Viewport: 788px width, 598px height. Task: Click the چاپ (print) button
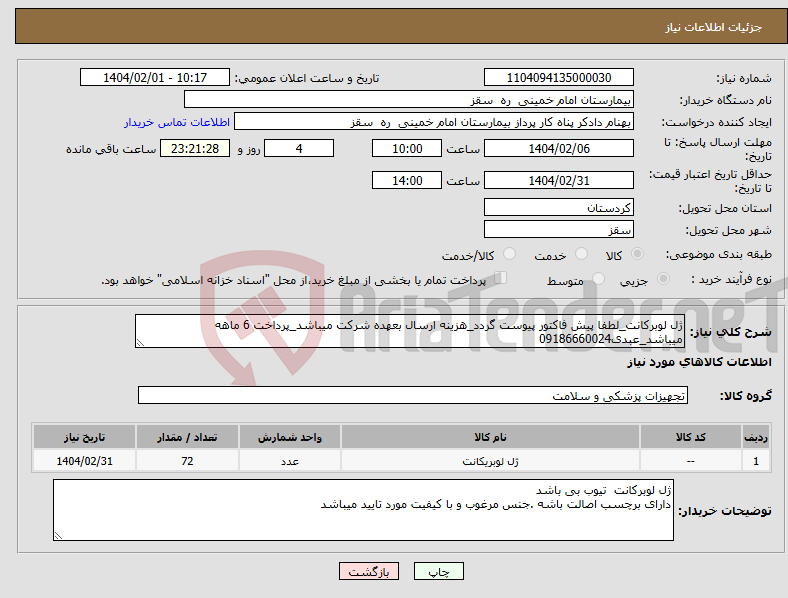click(x=438, y=571)
